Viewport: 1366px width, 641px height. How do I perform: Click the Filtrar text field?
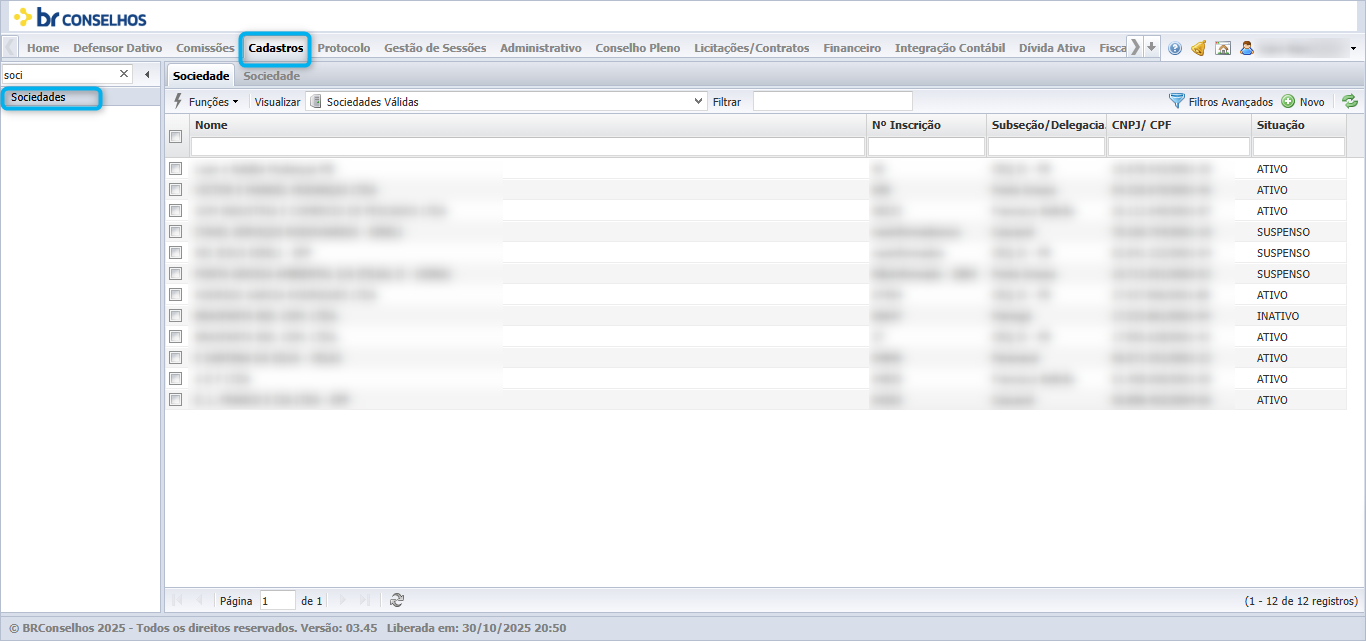pos(833,101)
